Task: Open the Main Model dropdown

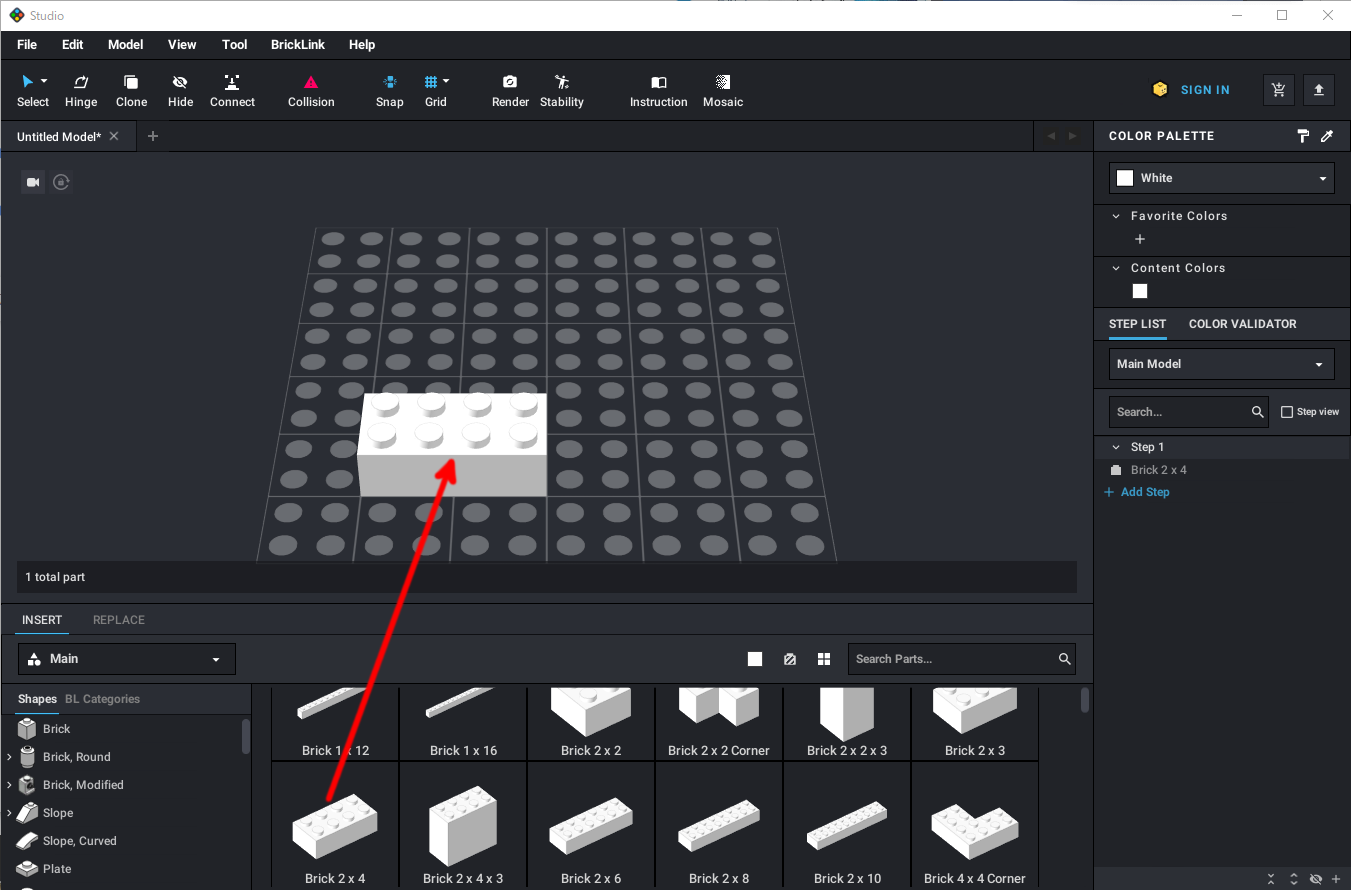Action: pyautogui.click(x=1221, y=364)
